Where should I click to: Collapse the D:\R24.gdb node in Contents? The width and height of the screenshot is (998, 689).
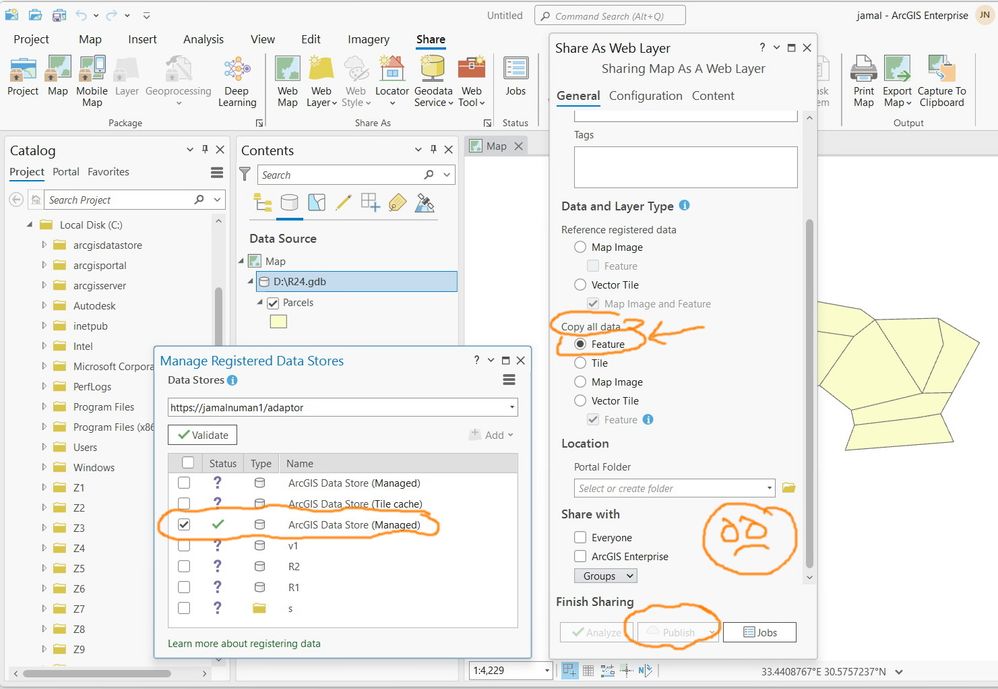coord(250,281)
